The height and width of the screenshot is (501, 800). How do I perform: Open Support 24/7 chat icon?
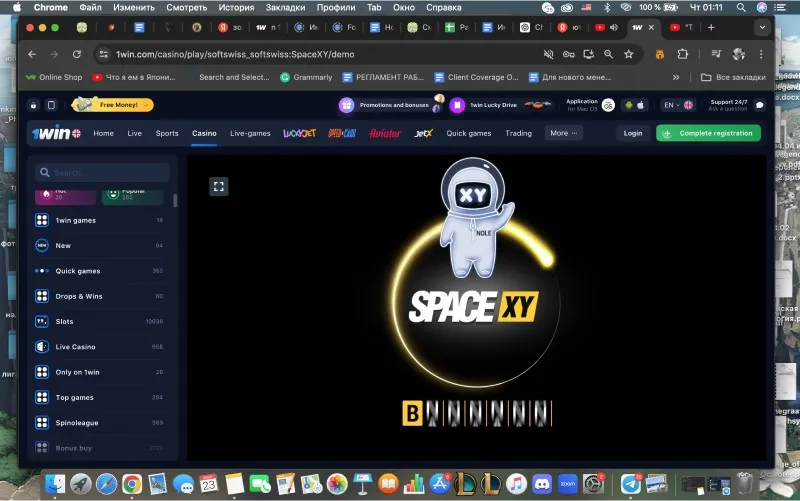coord(760,105)
